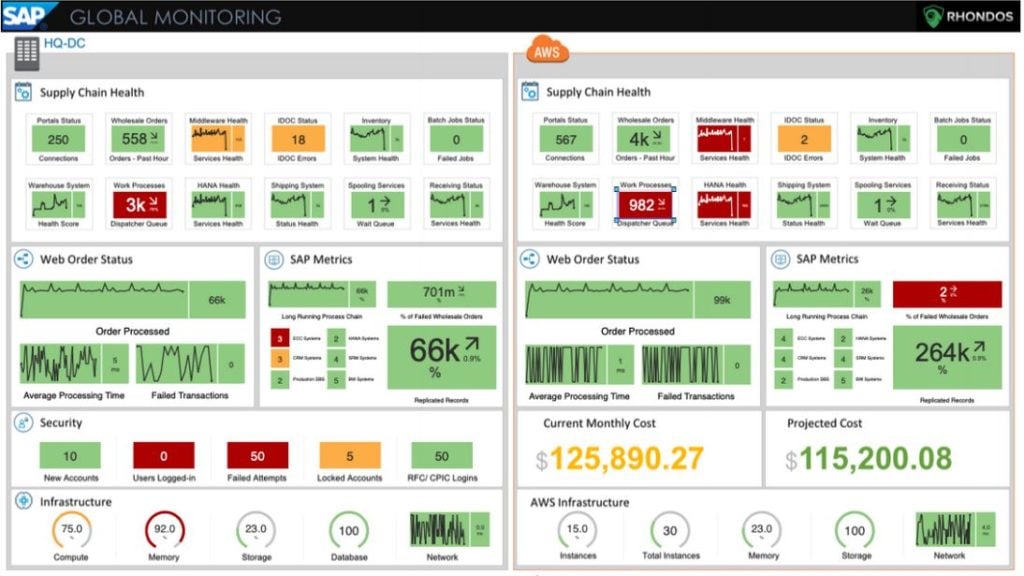Click AWS Storage 100 gauge
The image size is (1024, 576).
click(x=855, y=530)
